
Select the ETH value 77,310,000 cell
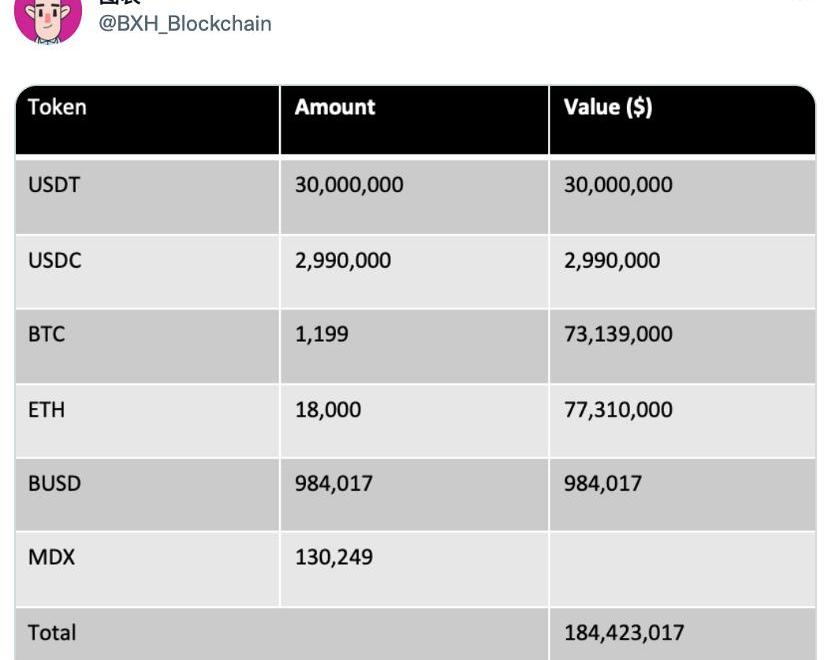tap(682, 421)
